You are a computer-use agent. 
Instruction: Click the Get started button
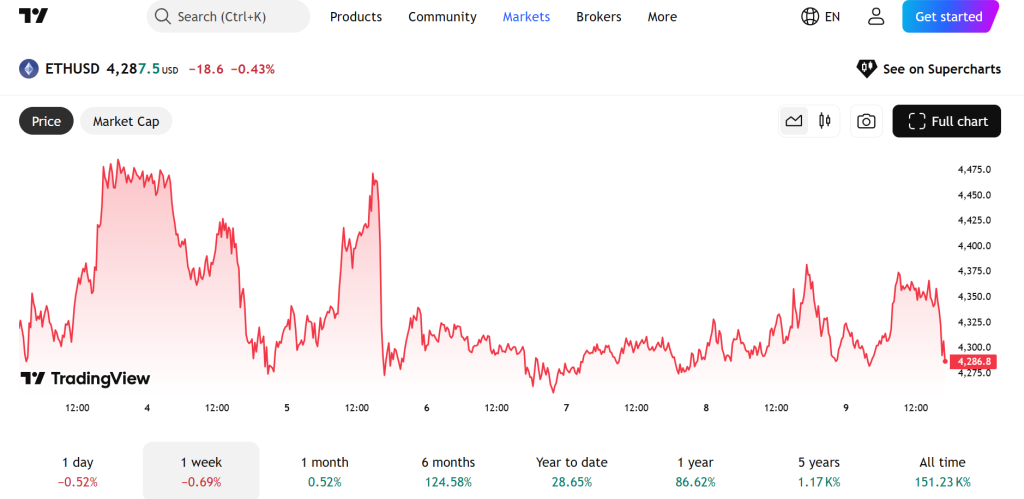pos(949,17)
